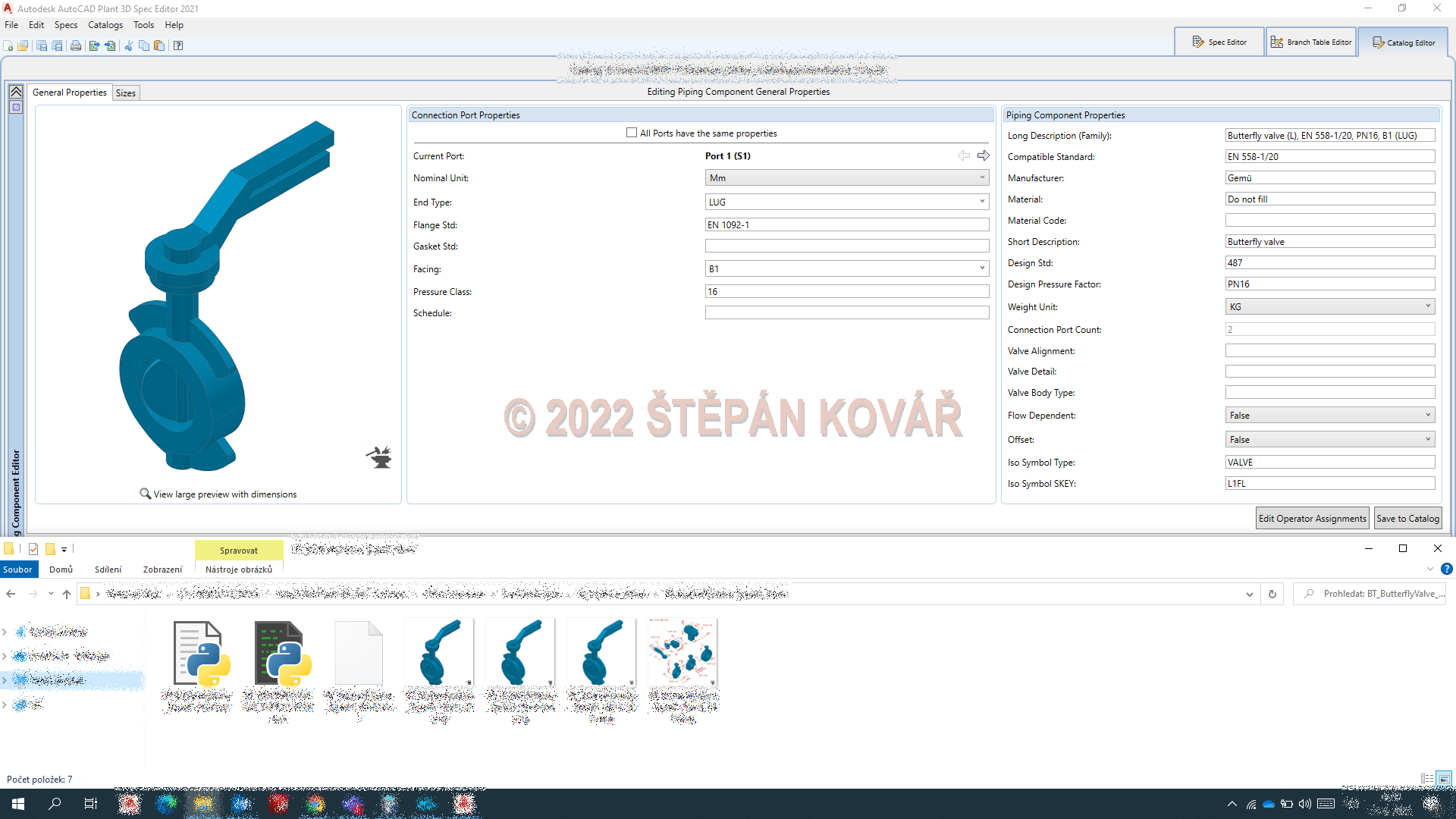Click View large preview with dimensions link
Viewport: 1456px width, 819px height.
tap(225, 494)
